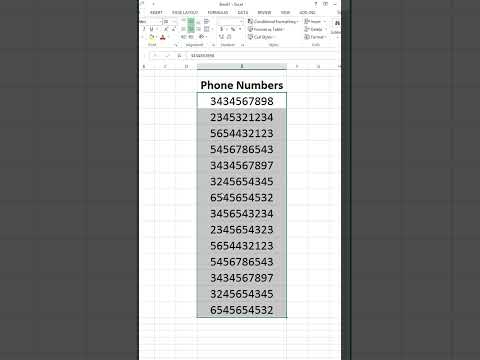Increase the indent
Image resolution: width=480 pixels, height=360 pixels.
[191, 37]
